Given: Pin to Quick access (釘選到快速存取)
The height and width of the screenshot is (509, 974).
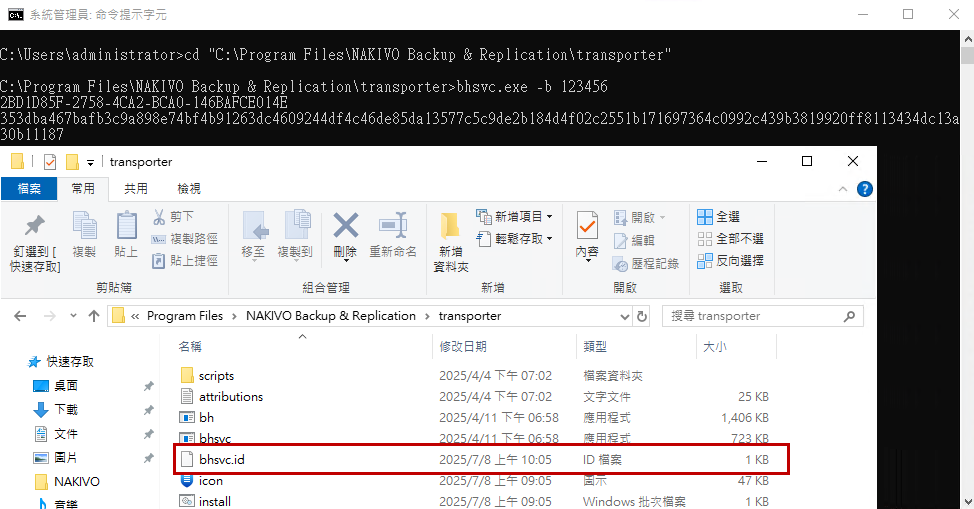Looking at the screenshot, I should [x=35, y=243].
